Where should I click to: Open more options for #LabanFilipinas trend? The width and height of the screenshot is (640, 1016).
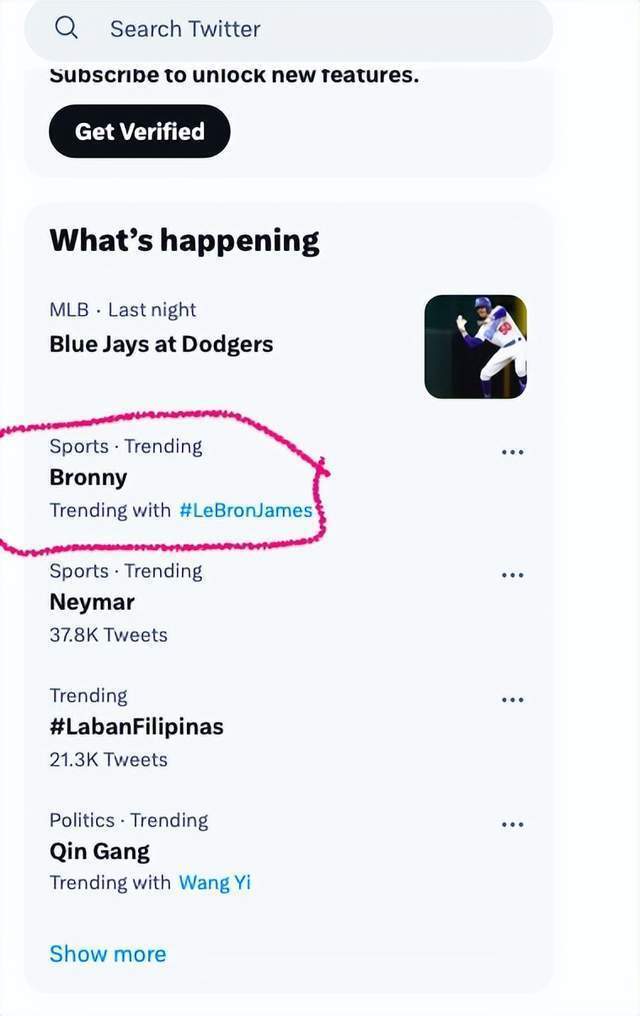tap(512, 700)
